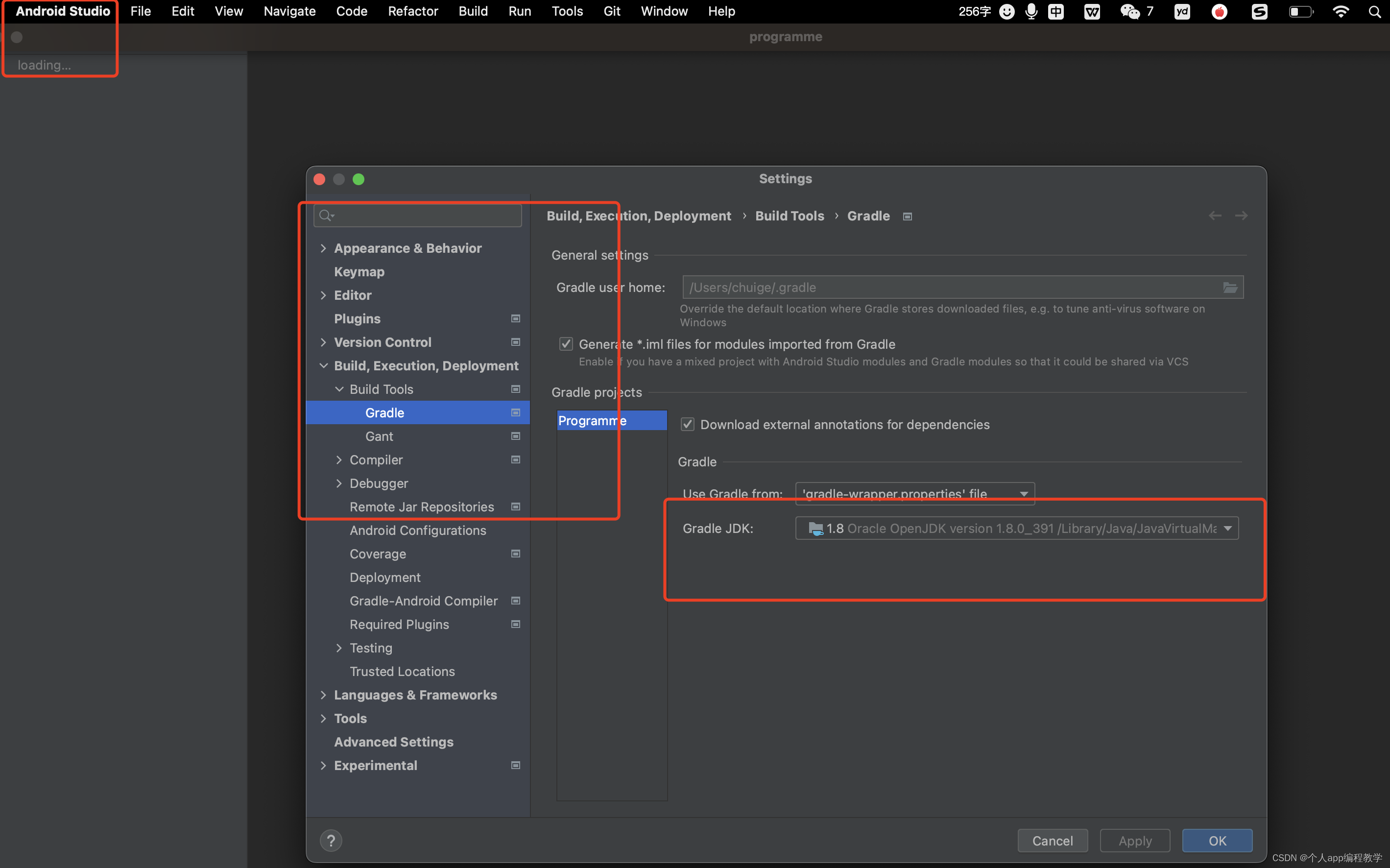1390x868 pixels.
Task: Open the Use Gradle from dropdown
Action: [915, 494]
